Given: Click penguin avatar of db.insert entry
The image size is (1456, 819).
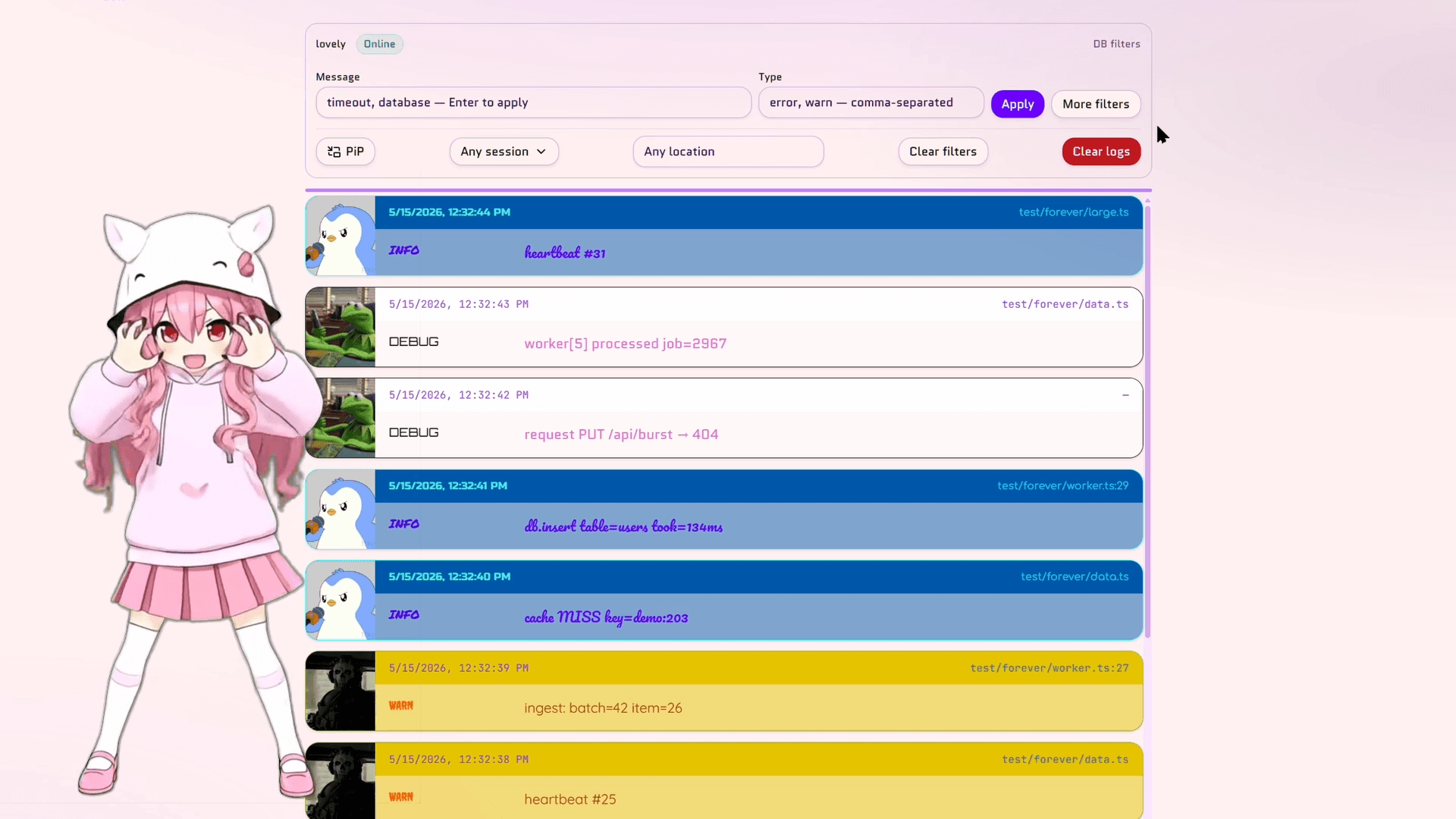Looking at the screenshot, I should point(340,509).
